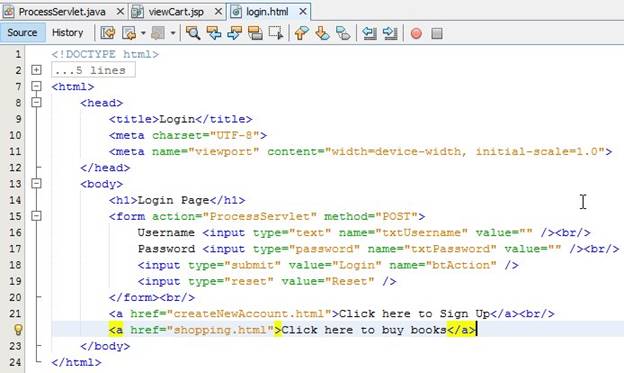Click Shift Line Right icon
Screen dimensions: 624x373
(390, 33)
